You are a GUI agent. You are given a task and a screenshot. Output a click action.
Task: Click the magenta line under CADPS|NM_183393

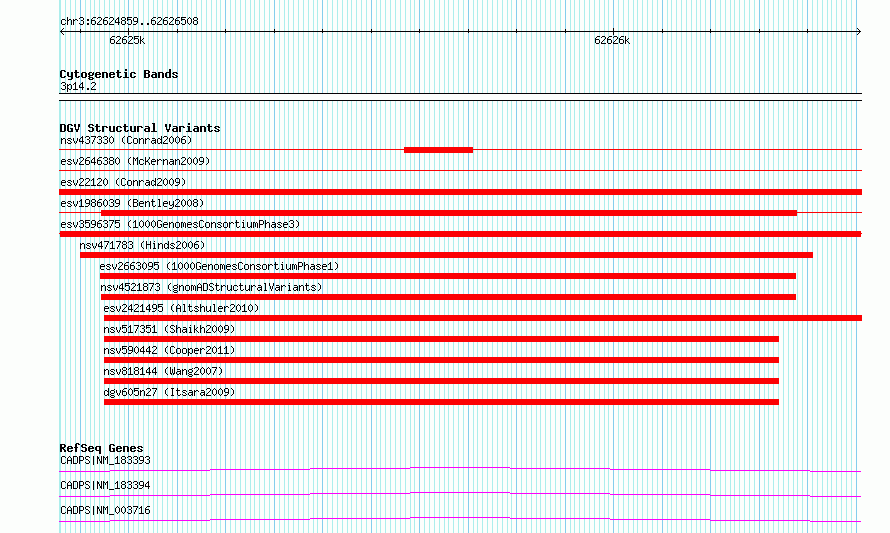click(460, 469)
